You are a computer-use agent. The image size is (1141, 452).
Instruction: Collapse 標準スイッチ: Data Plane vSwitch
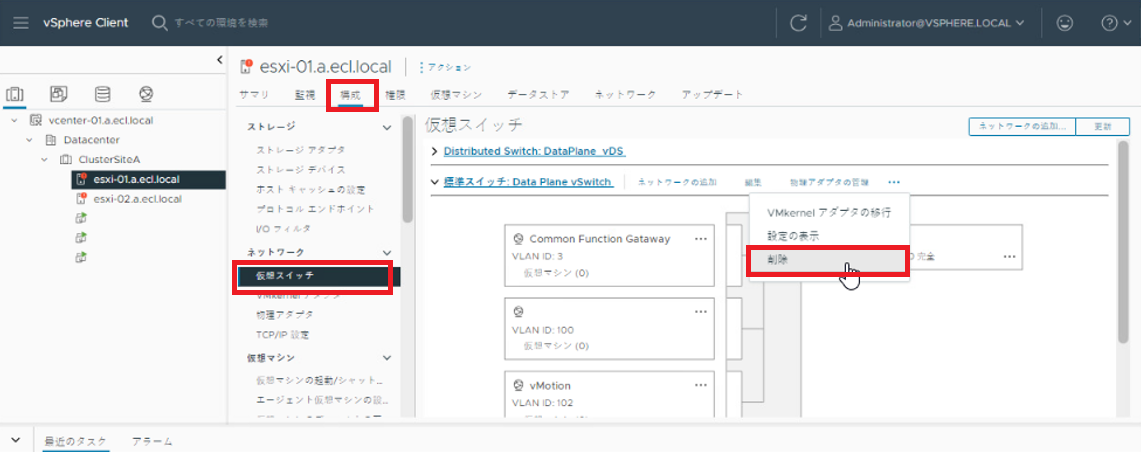point(435,182)
